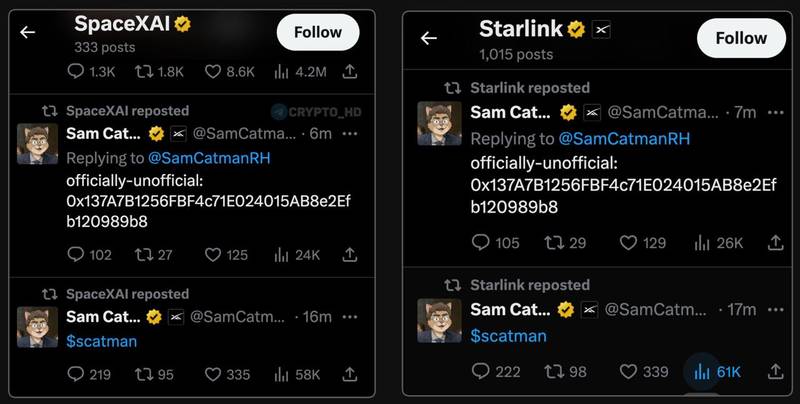Open Sam Catman avatar in SpaceXAI 16m post
The image size is (800, 404).
pos(37,327)
